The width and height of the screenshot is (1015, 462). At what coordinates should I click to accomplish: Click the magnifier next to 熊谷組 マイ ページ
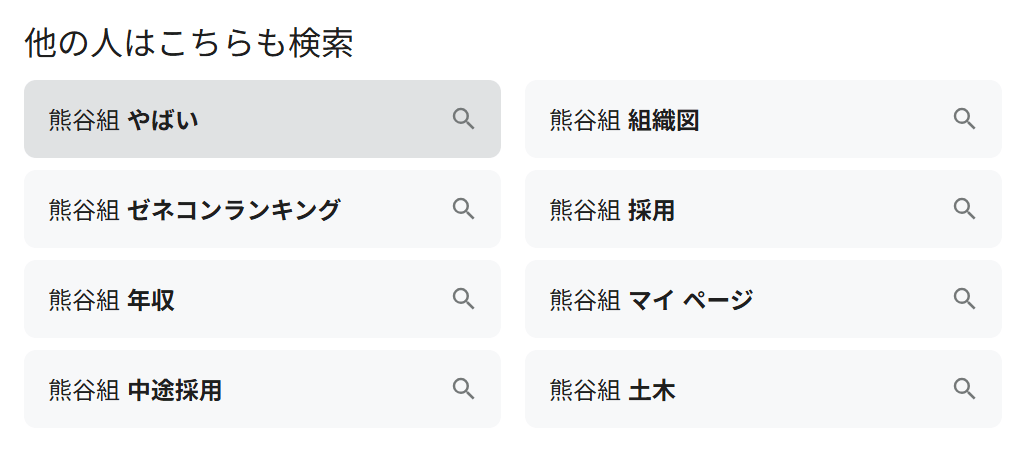pyautogui.click(x=964, y=299)
